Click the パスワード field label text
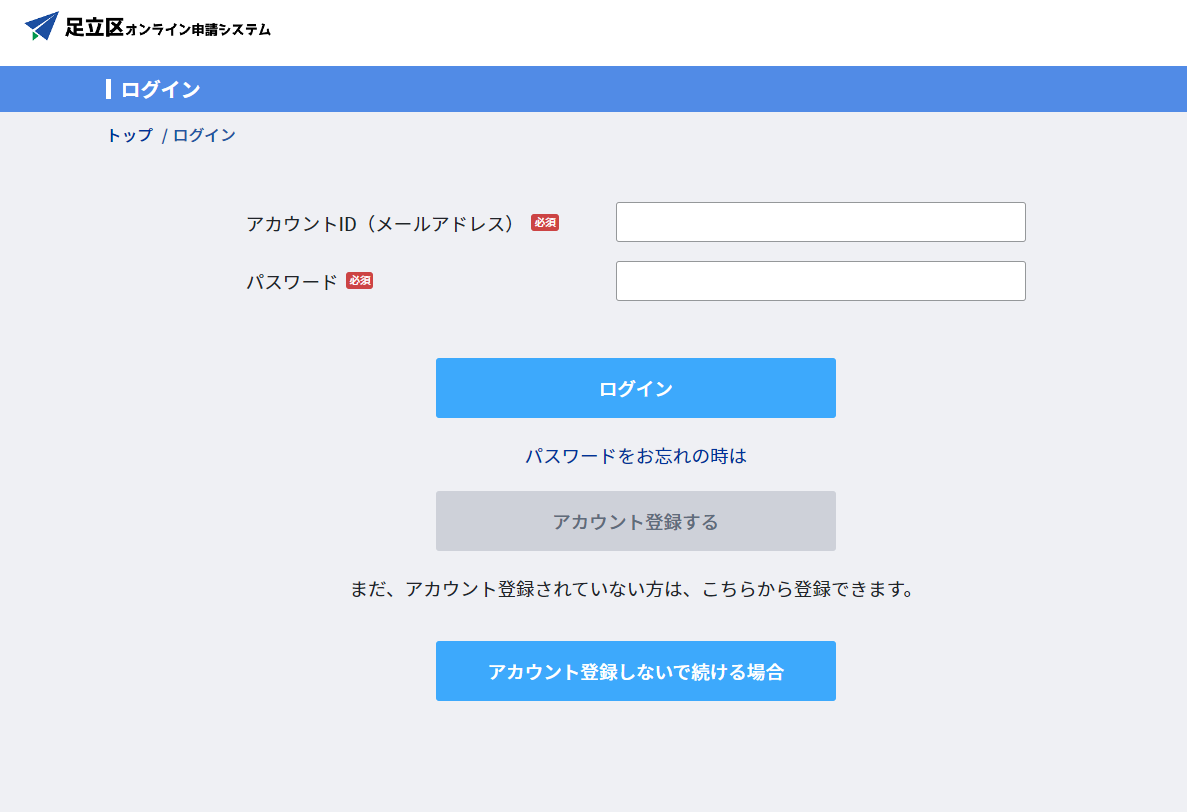1187x812 pixels. coord(291,282)
